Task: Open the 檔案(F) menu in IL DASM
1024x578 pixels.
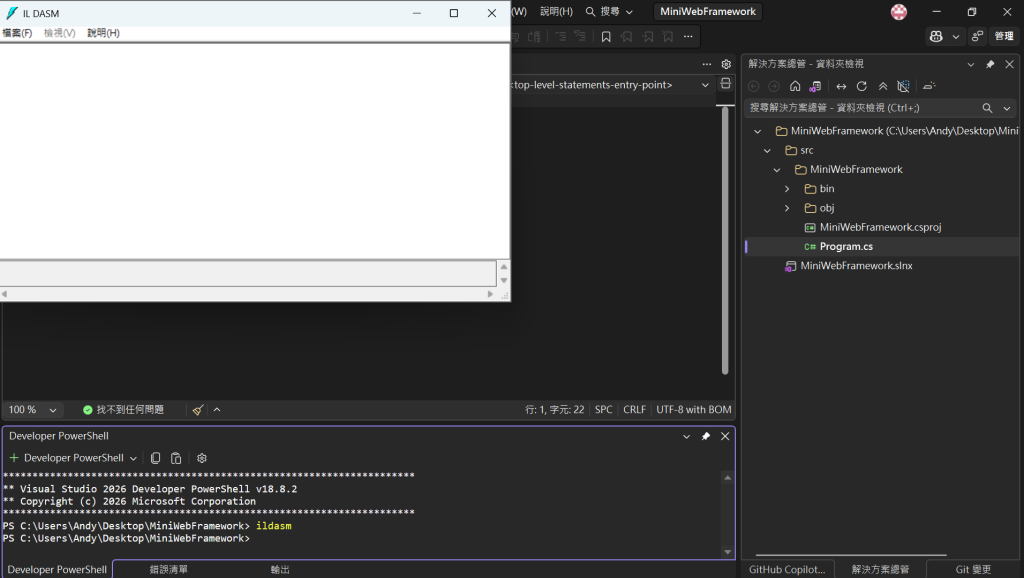Action: click(17, 33)
